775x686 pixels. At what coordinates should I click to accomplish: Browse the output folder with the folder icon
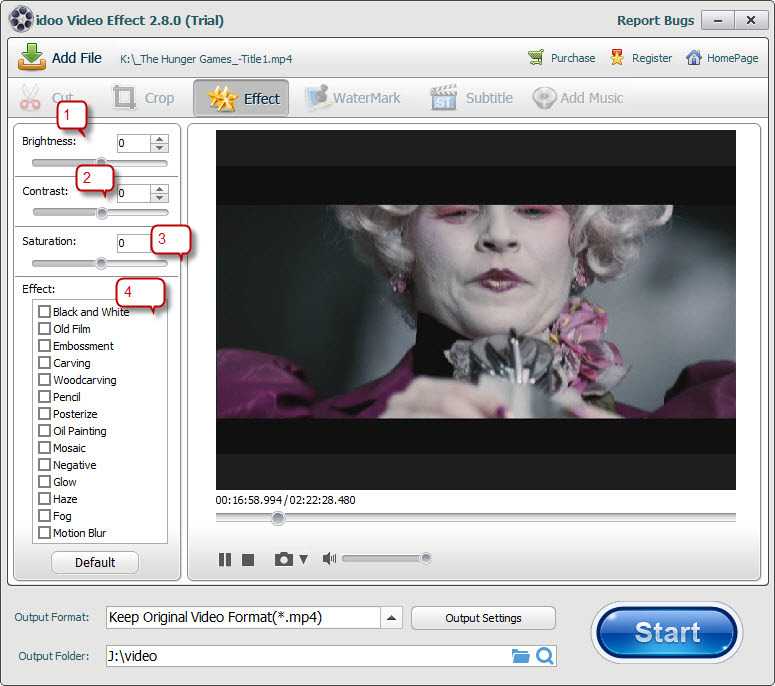[520, 656]
